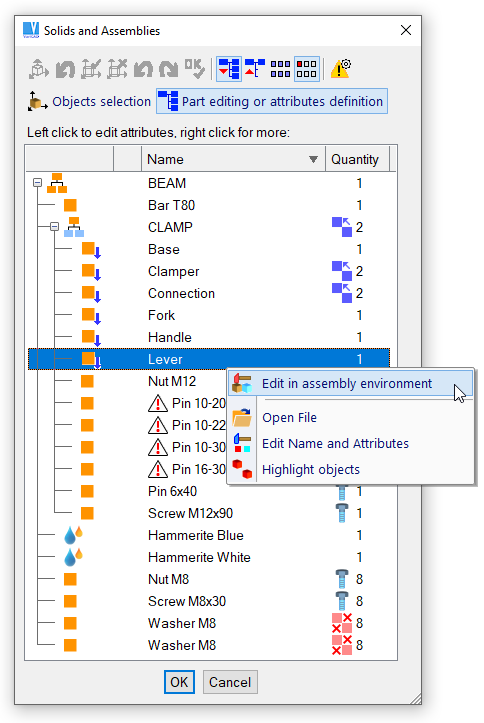Select the Handle part row
Viewport: 484px width, 723px height.
point(209,338)
